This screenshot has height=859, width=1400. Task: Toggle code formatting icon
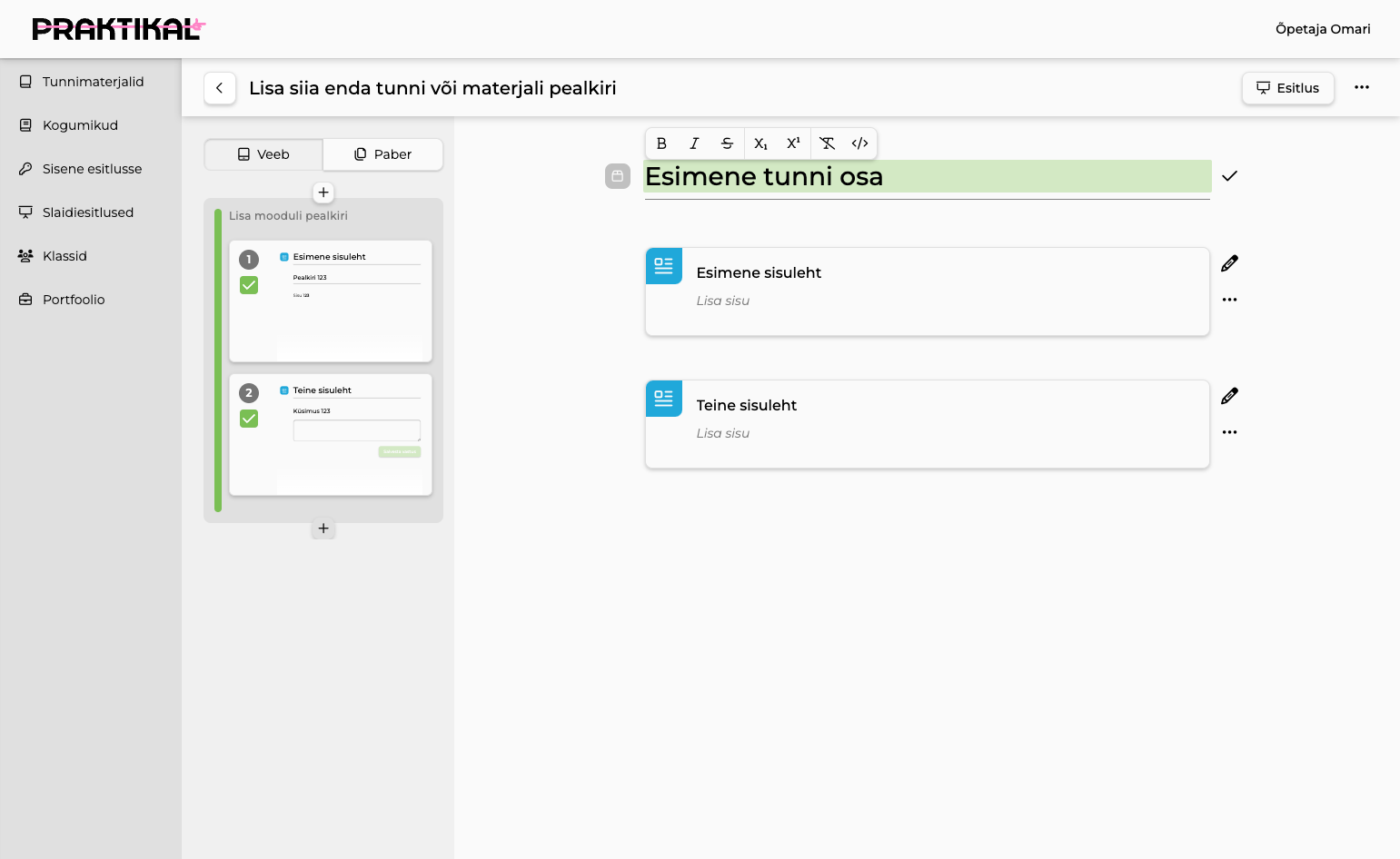pos(859,143)
